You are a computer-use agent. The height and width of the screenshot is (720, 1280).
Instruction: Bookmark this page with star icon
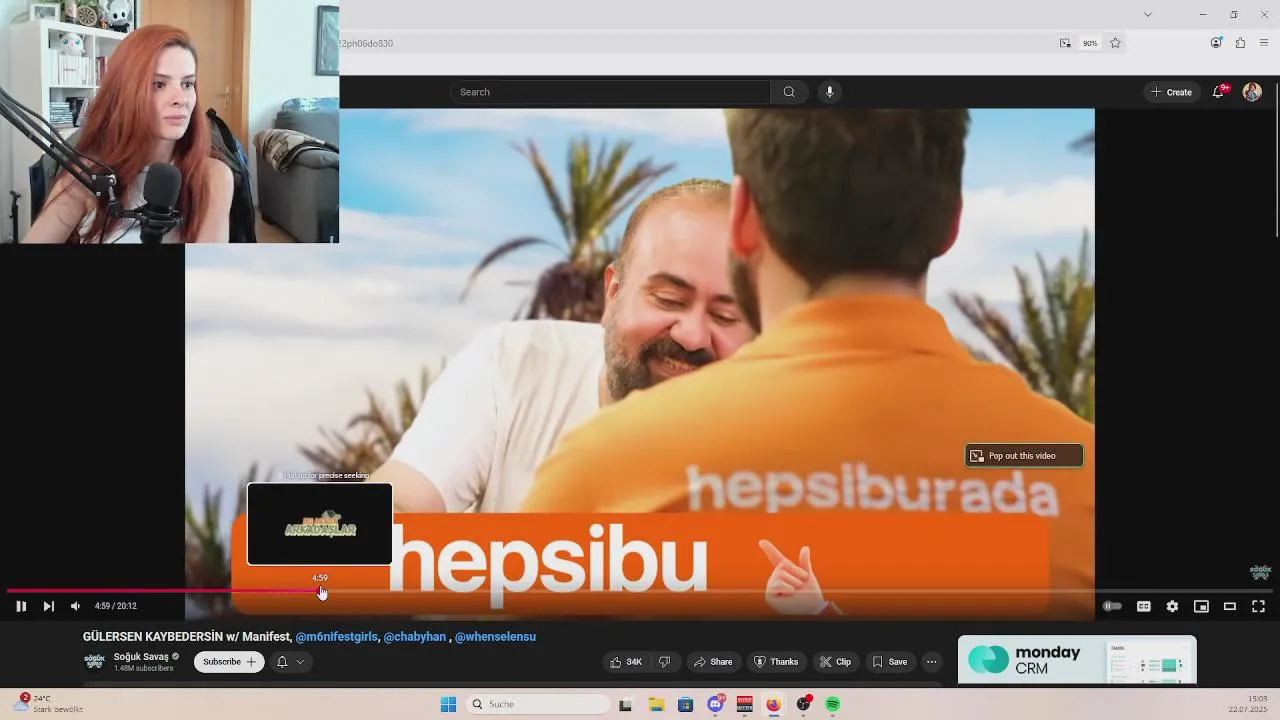coord(1115,43)
